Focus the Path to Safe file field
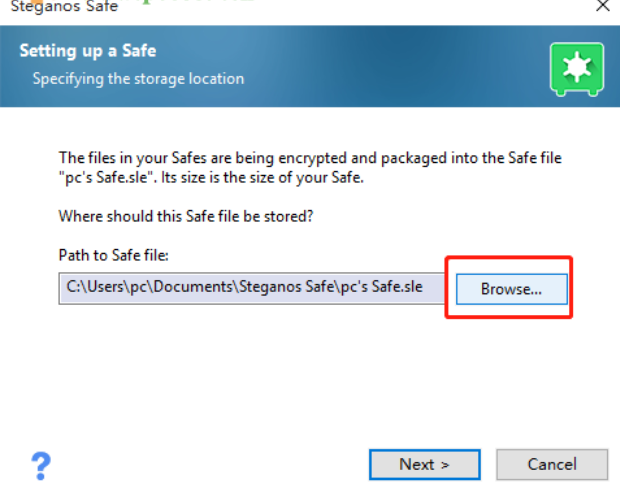Screen dimensions: 620x492 click(x=251, y=288)
